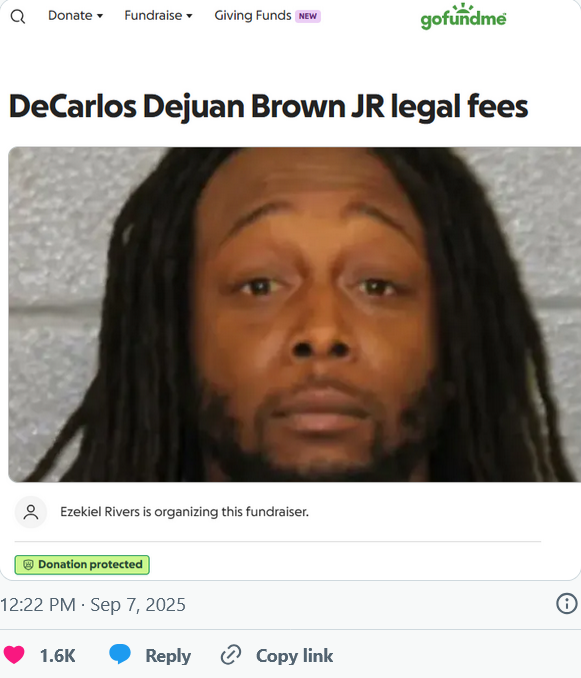Click the fundraiser main photo
The height and width of the screenshot is (678, 581).
(294, 314)
